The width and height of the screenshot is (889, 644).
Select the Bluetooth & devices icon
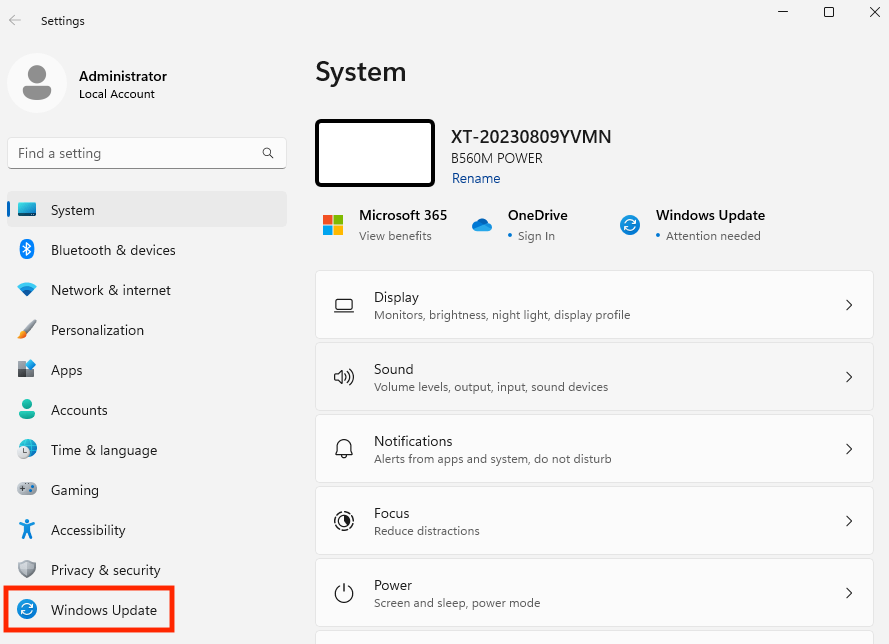coord(25,250)
